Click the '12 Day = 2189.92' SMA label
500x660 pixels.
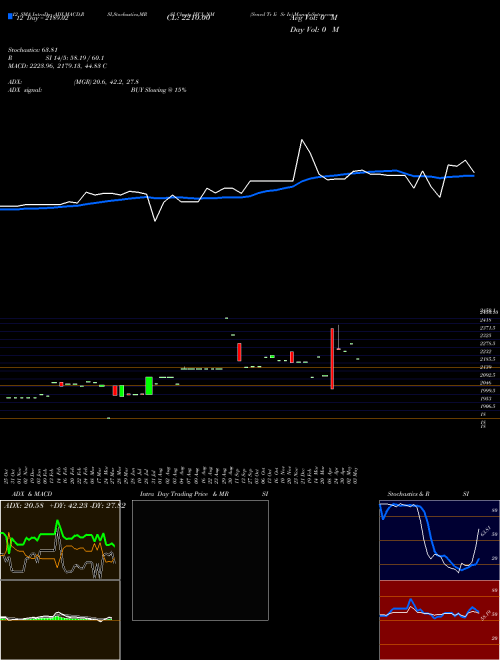pyautogui.click(x=42, y=19)
